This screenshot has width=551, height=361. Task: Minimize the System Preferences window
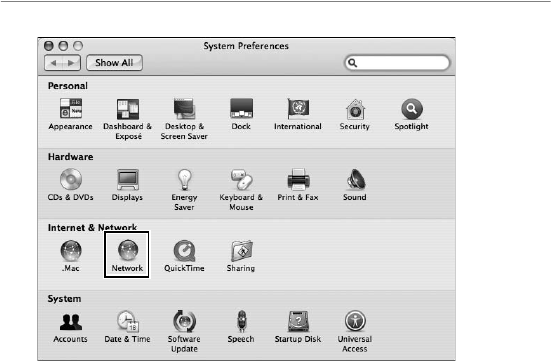(x=63, y=46)
